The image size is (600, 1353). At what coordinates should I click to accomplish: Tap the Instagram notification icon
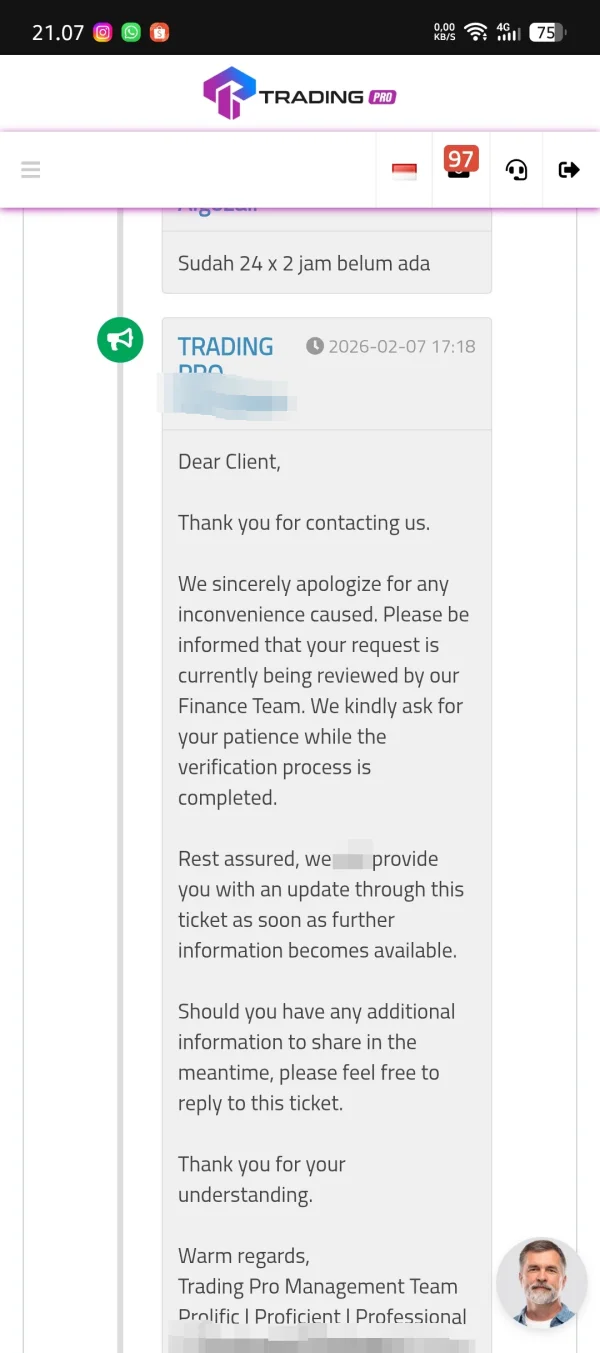tap(102, 32)
